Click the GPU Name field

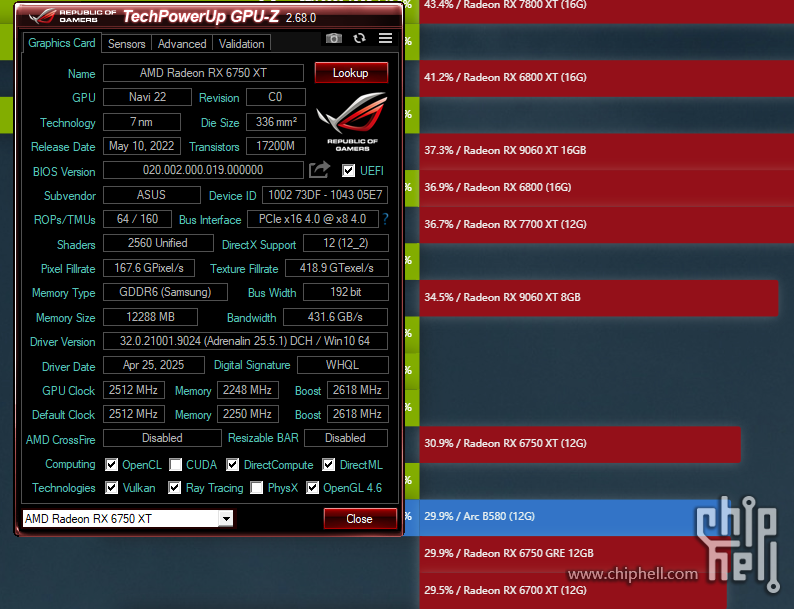[x=203, y=73]
